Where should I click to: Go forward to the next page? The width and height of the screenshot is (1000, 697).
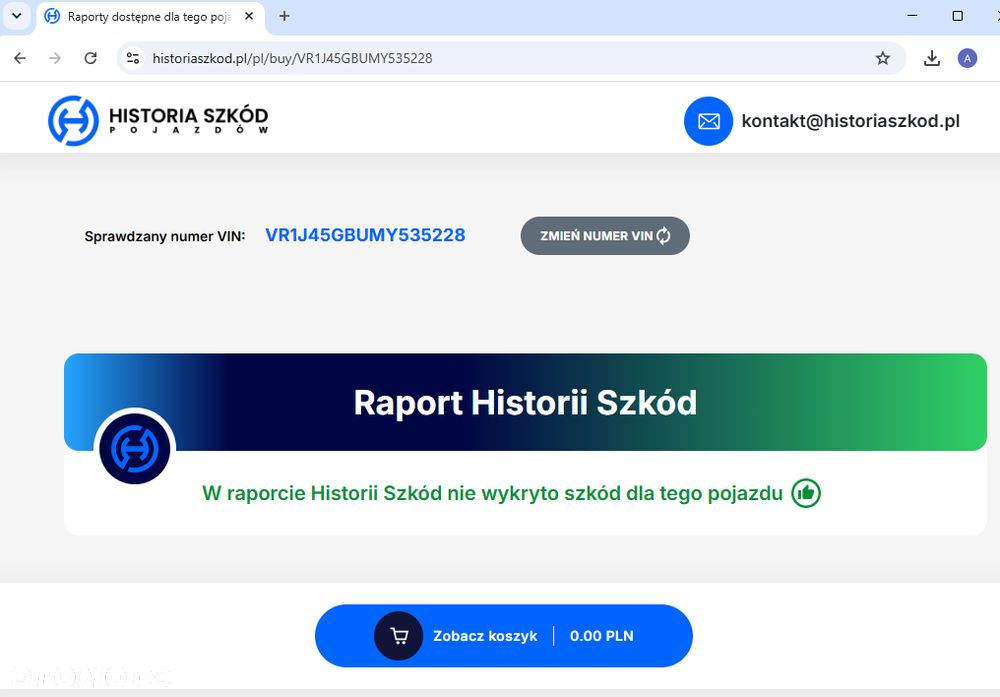pos(55,58)
